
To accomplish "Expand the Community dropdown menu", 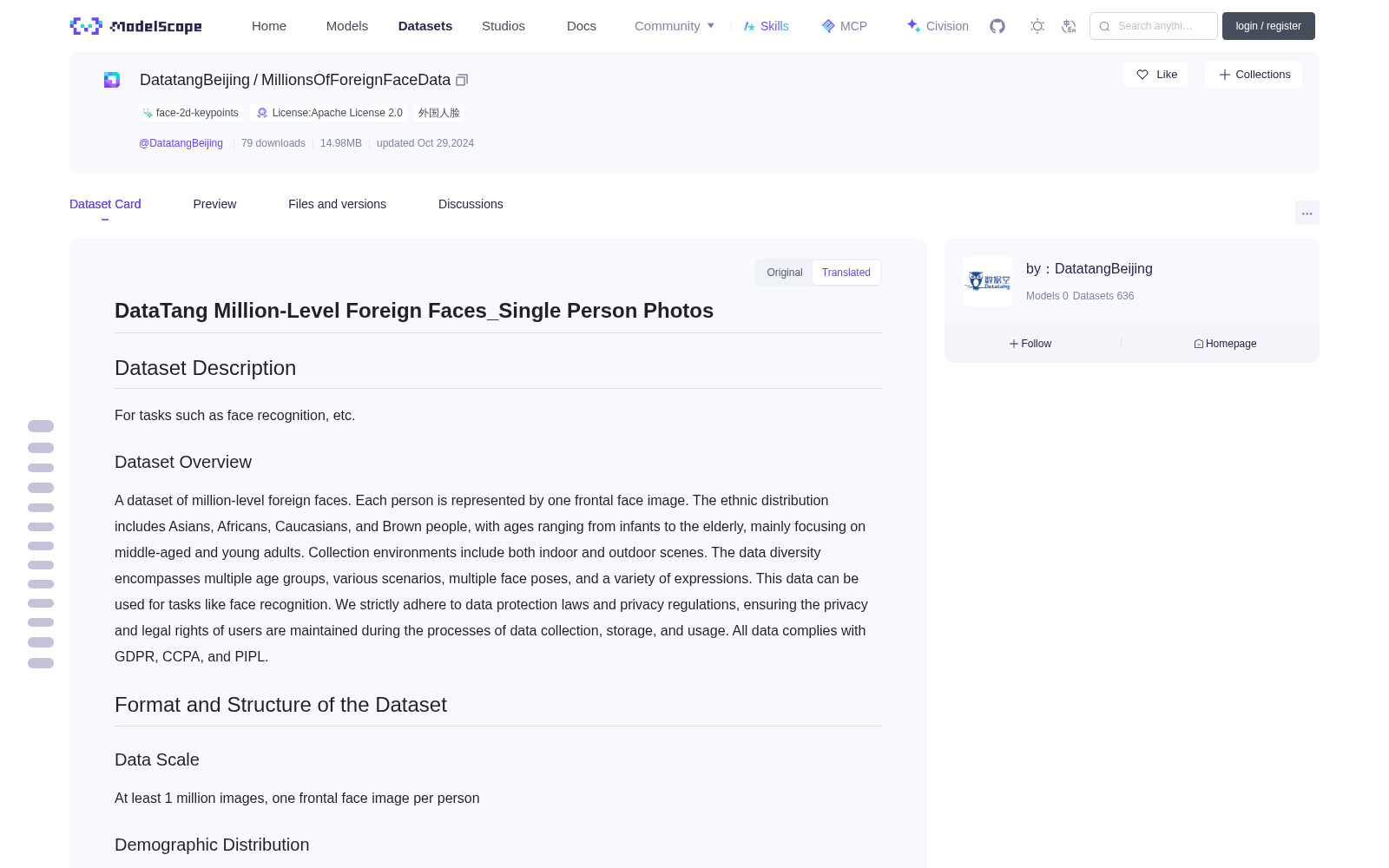I will [x=675, y=26].
